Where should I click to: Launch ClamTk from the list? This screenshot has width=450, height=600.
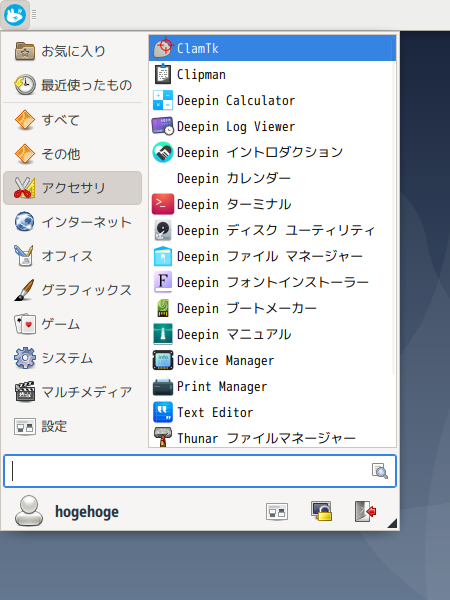point(272,48)
